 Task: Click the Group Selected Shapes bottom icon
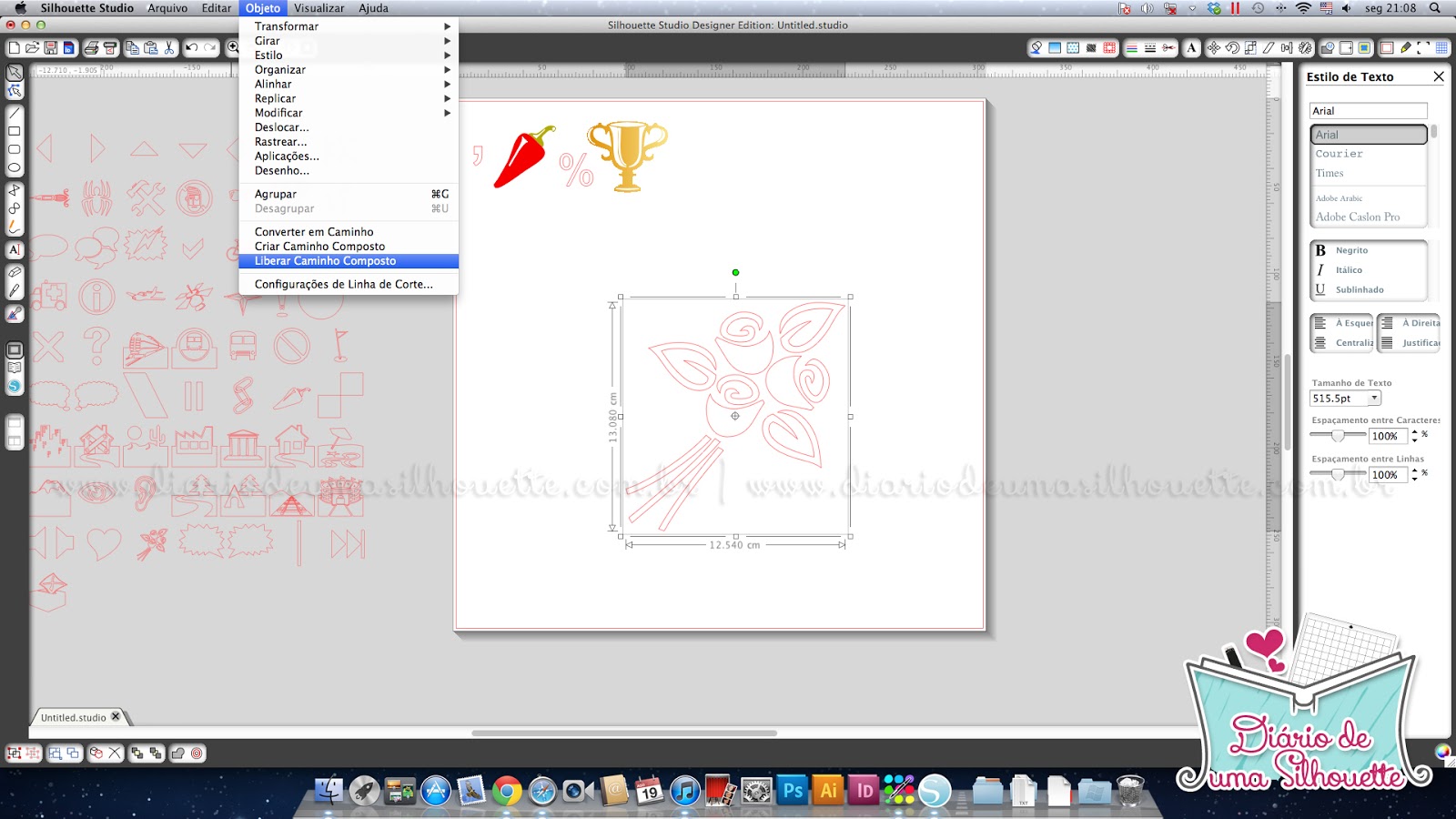click(x=15, y=753)
